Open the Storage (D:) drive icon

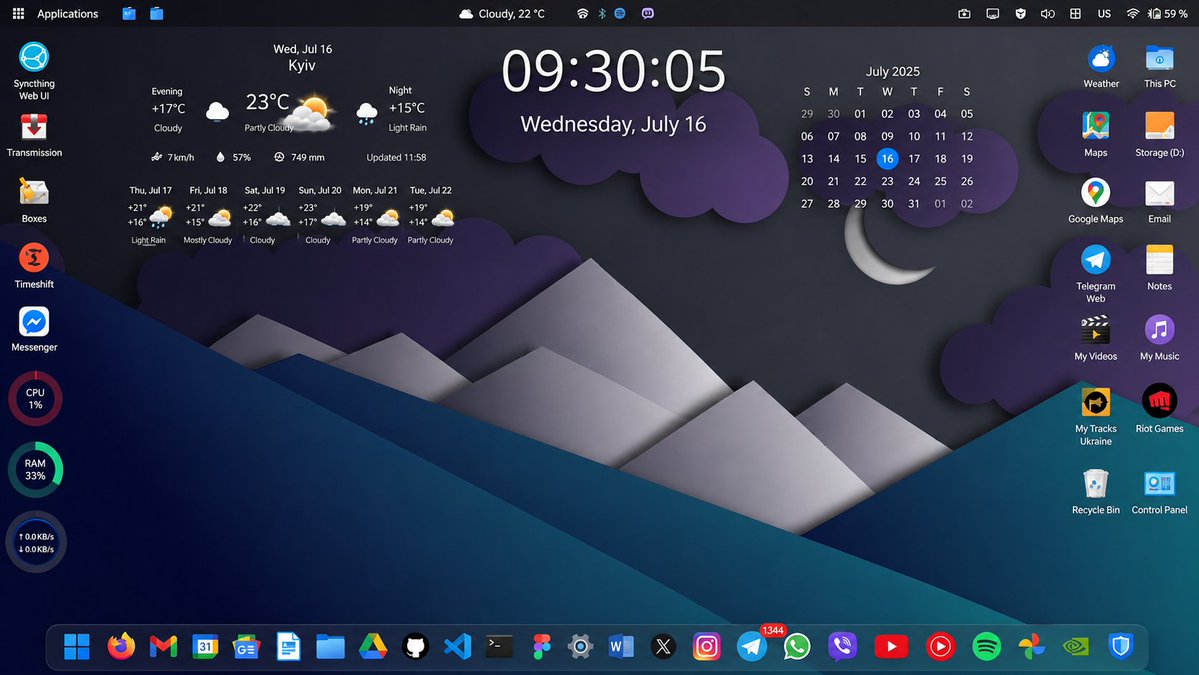pyautogui.click(x=1159, y=134)
